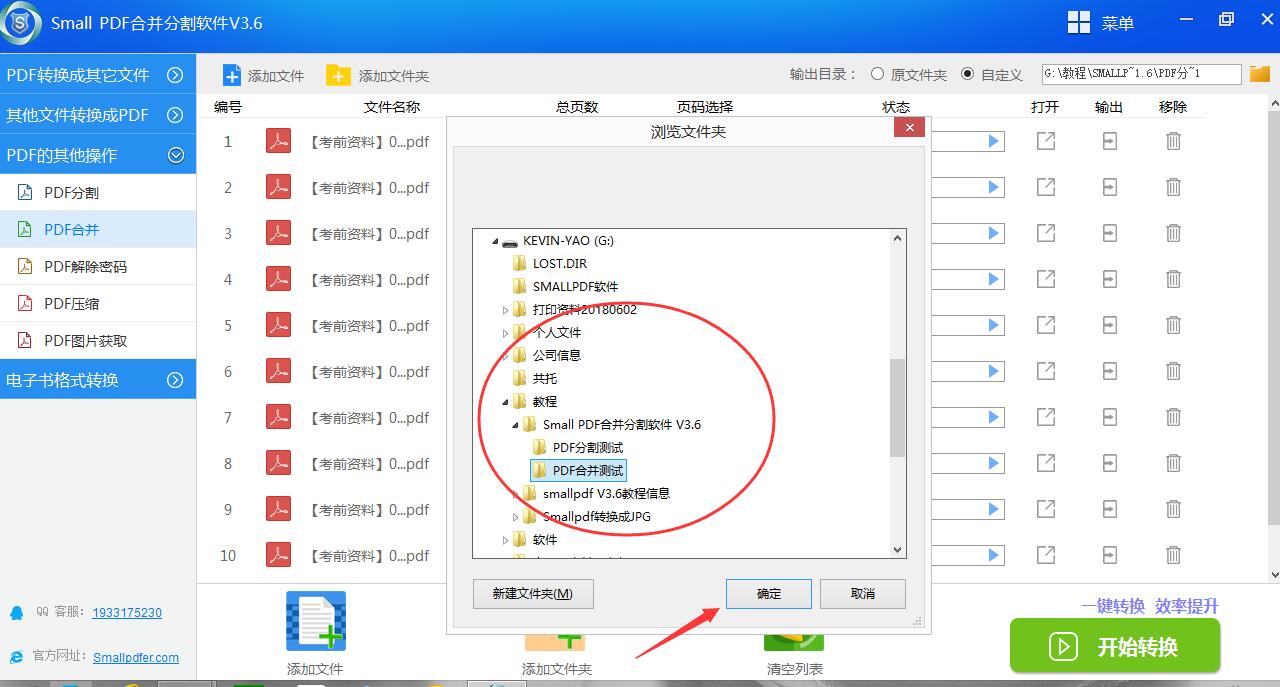Open file in row 1 with the open icon
Viewport: 1280px width, 687px height.
pos(1046,141)
